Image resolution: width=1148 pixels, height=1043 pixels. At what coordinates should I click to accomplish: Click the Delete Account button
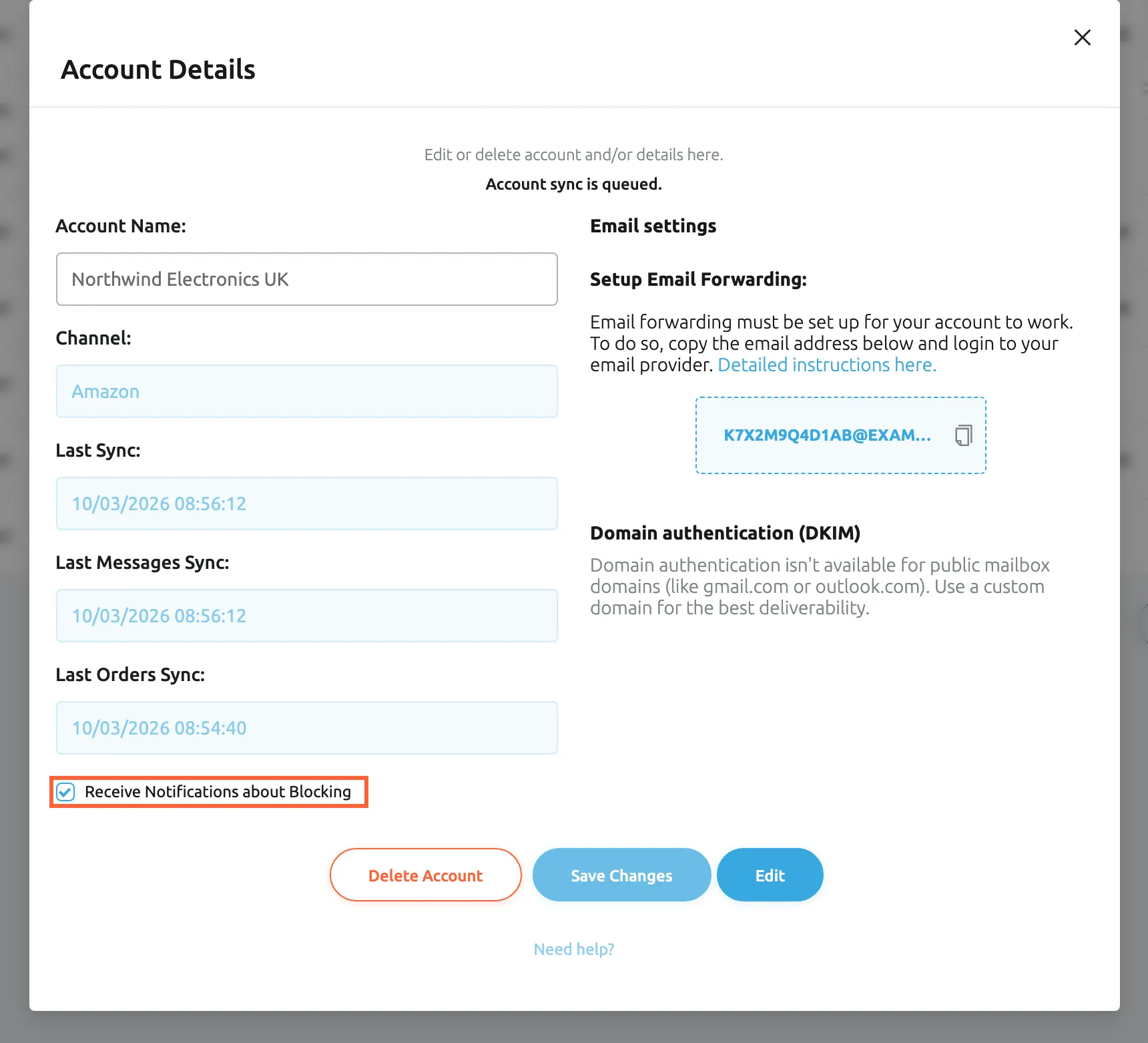(x=426, y=875)
